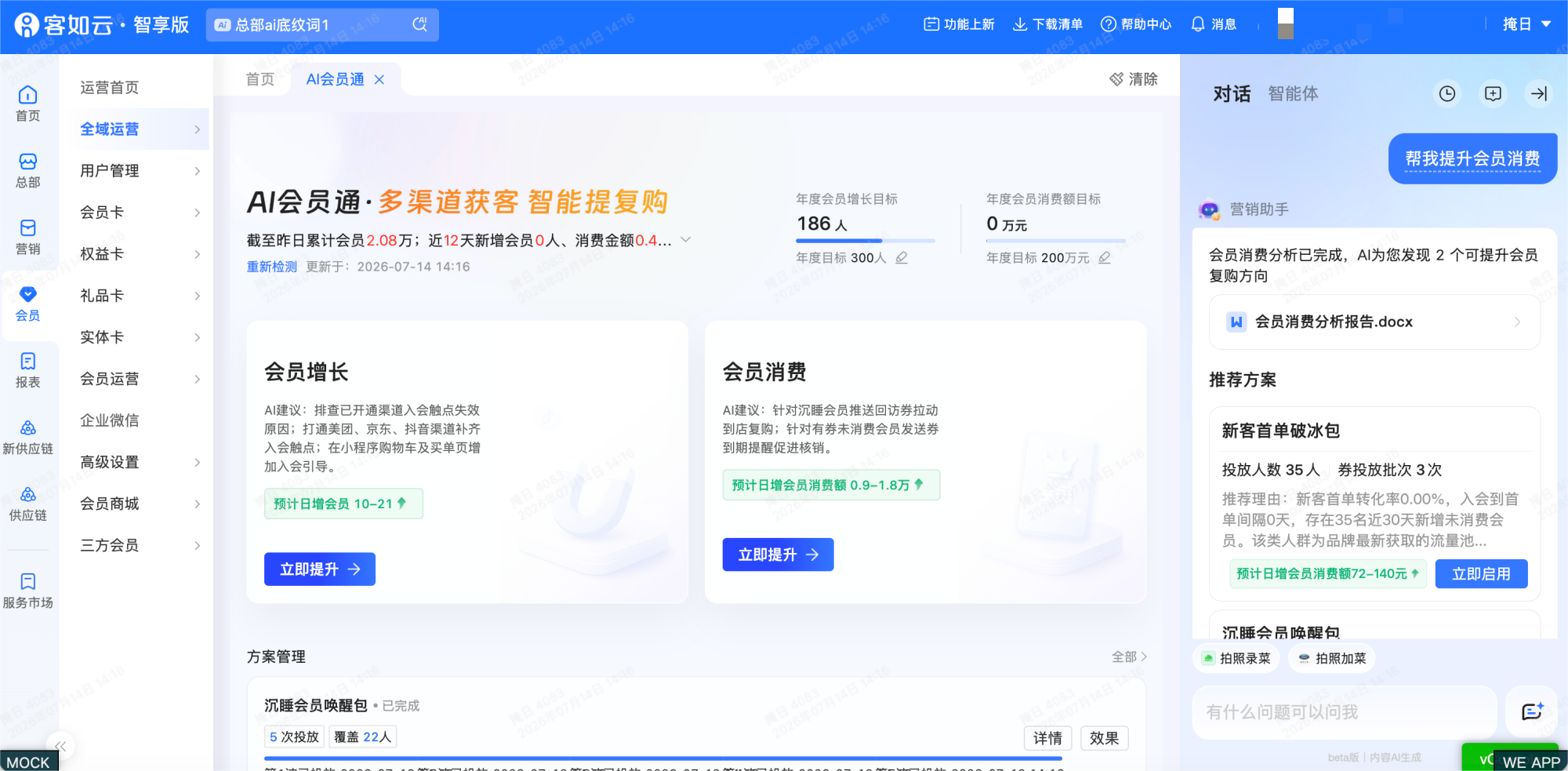
Task: Switch to 首页 tab
Action: click(x=260, y=79)
